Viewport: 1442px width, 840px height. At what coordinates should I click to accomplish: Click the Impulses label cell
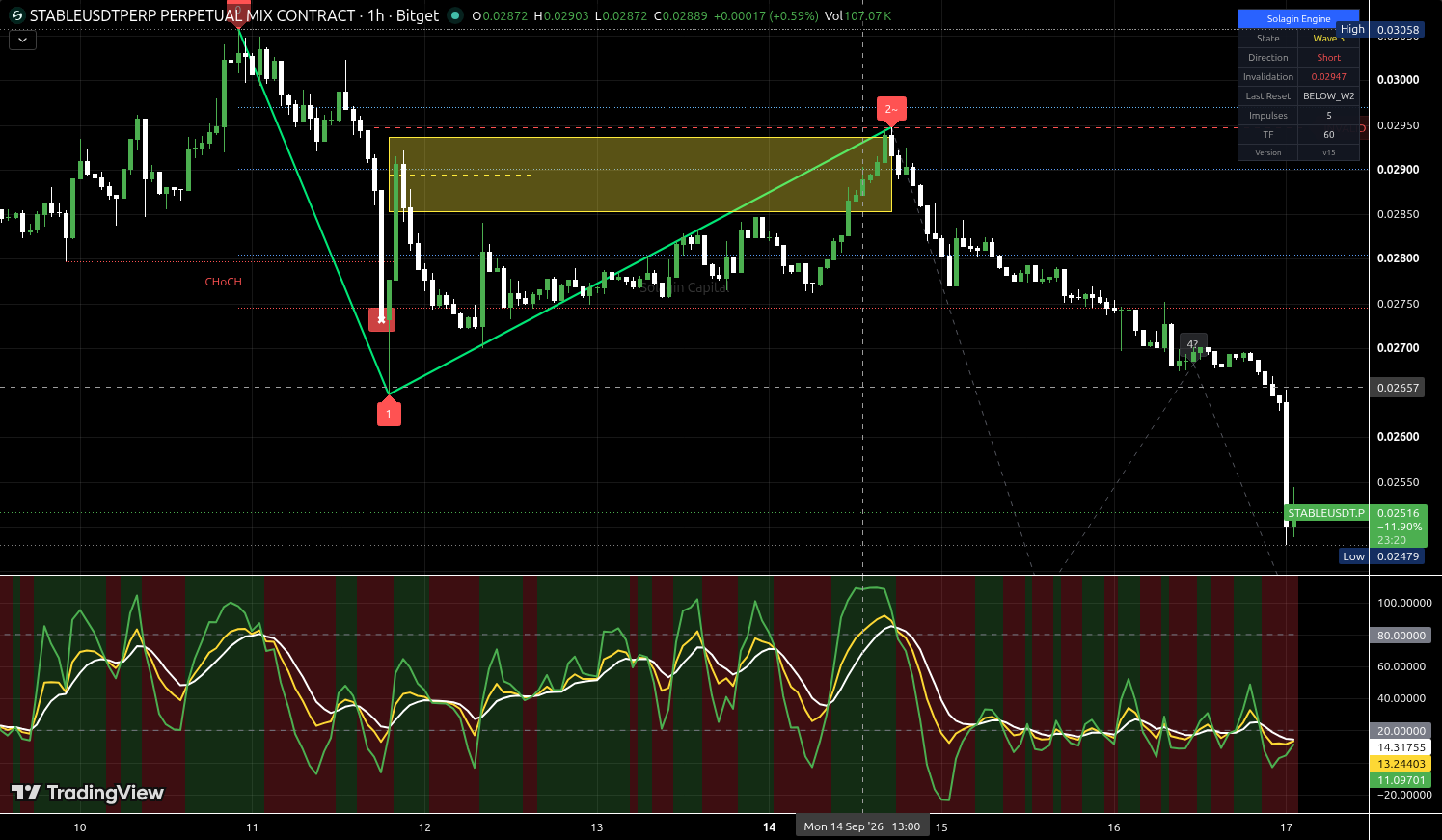click(1268, 116)
